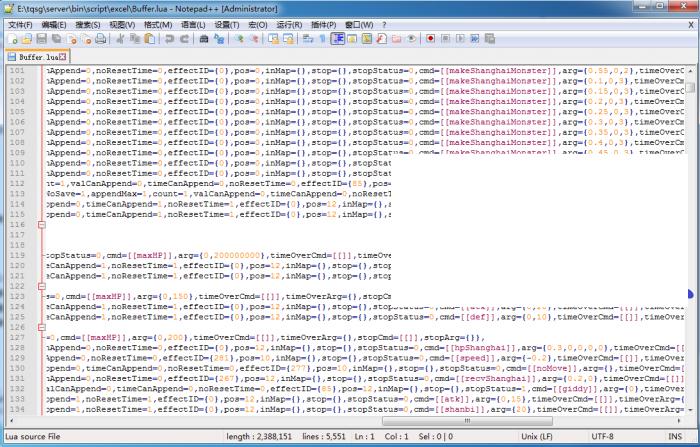Open the Replace dialog icon
The width and height of the screenshot is (700, 447).
[218, 39]
